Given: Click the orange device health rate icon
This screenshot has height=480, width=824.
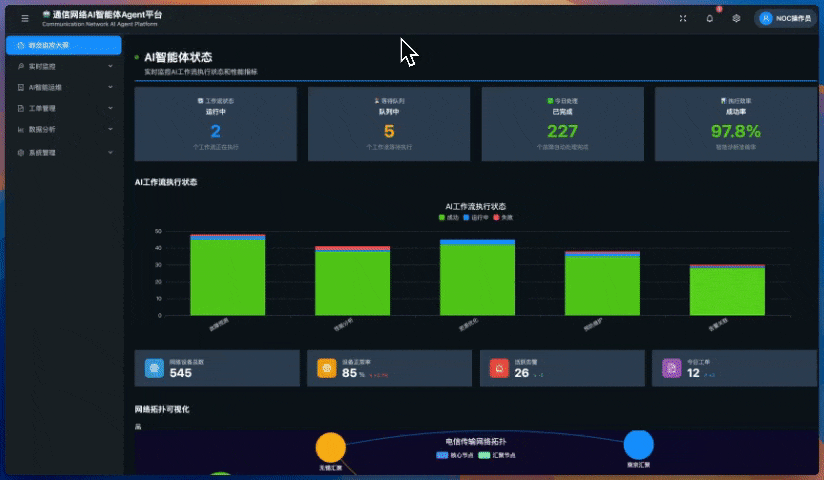Looking at the screenshot, I should [x=326, y=368].
